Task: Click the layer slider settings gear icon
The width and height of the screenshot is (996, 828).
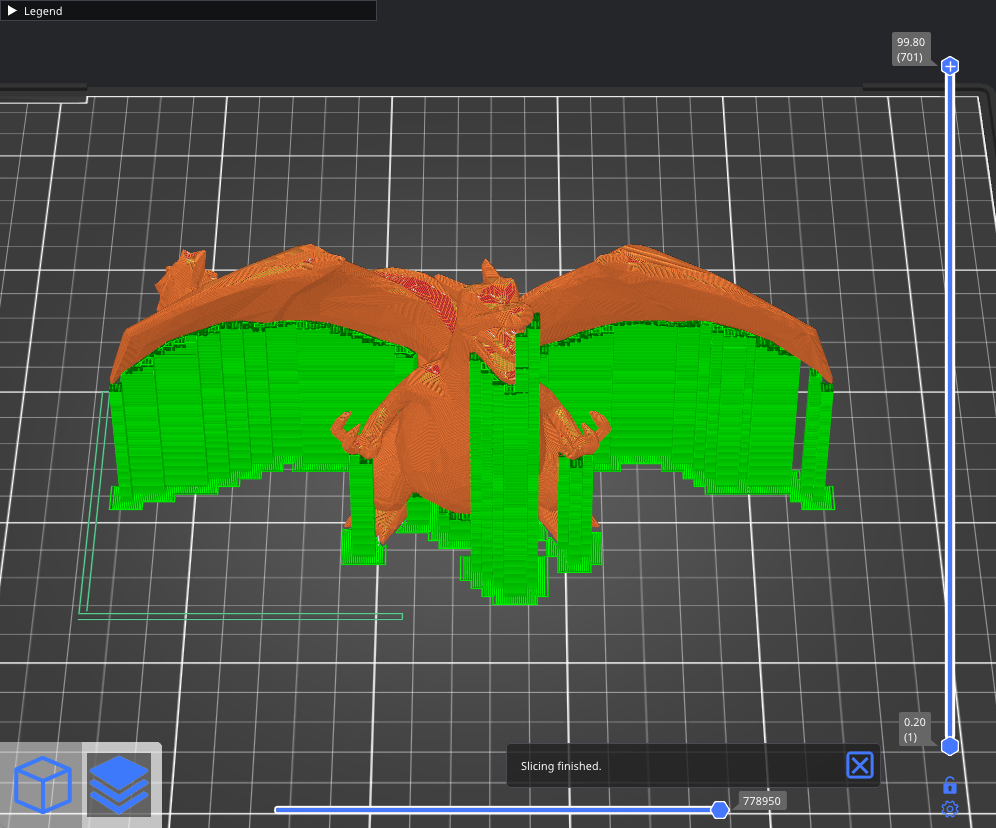Action: pyautogui.click(x=950, y=809)
